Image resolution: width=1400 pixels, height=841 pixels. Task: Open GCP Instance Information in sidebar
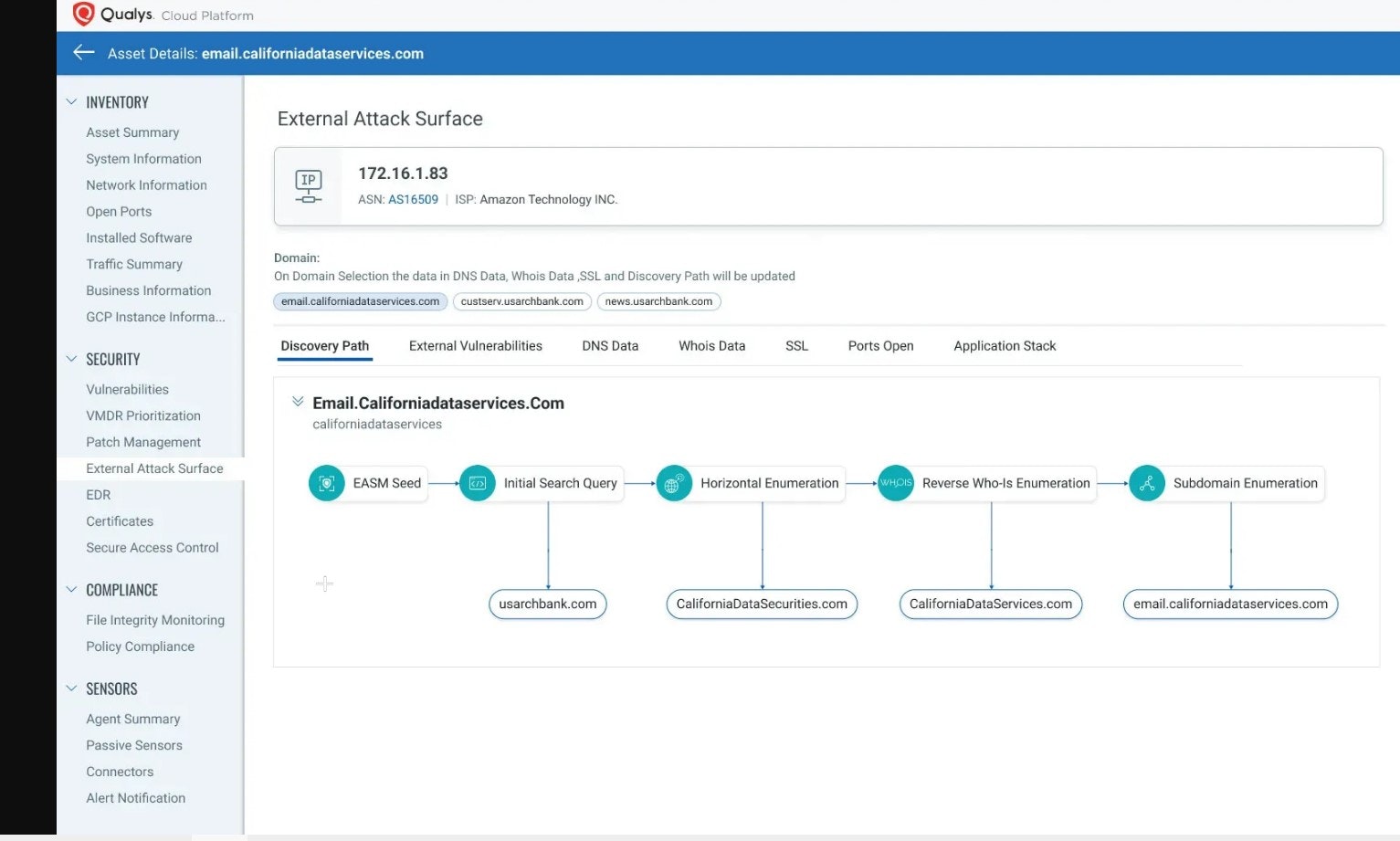[155, 318]
